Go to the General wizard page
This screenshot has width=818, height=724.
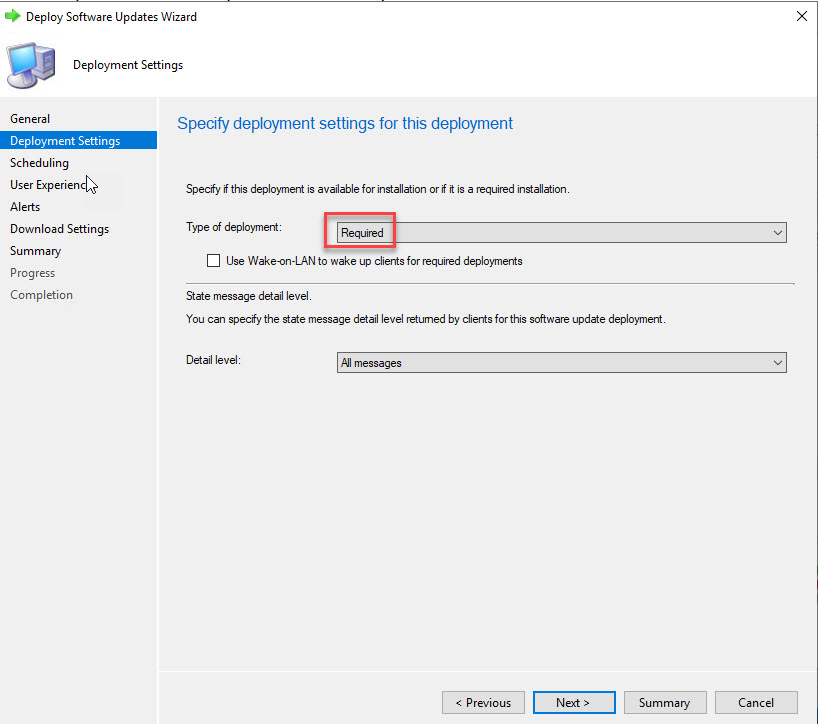(x=30, y=119)
